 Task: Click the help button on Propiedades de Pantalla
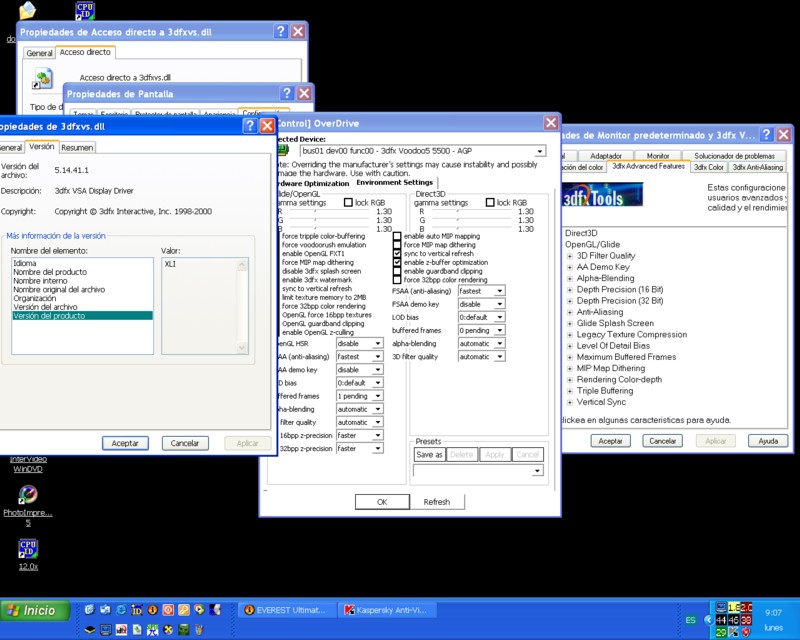point(287,93)
